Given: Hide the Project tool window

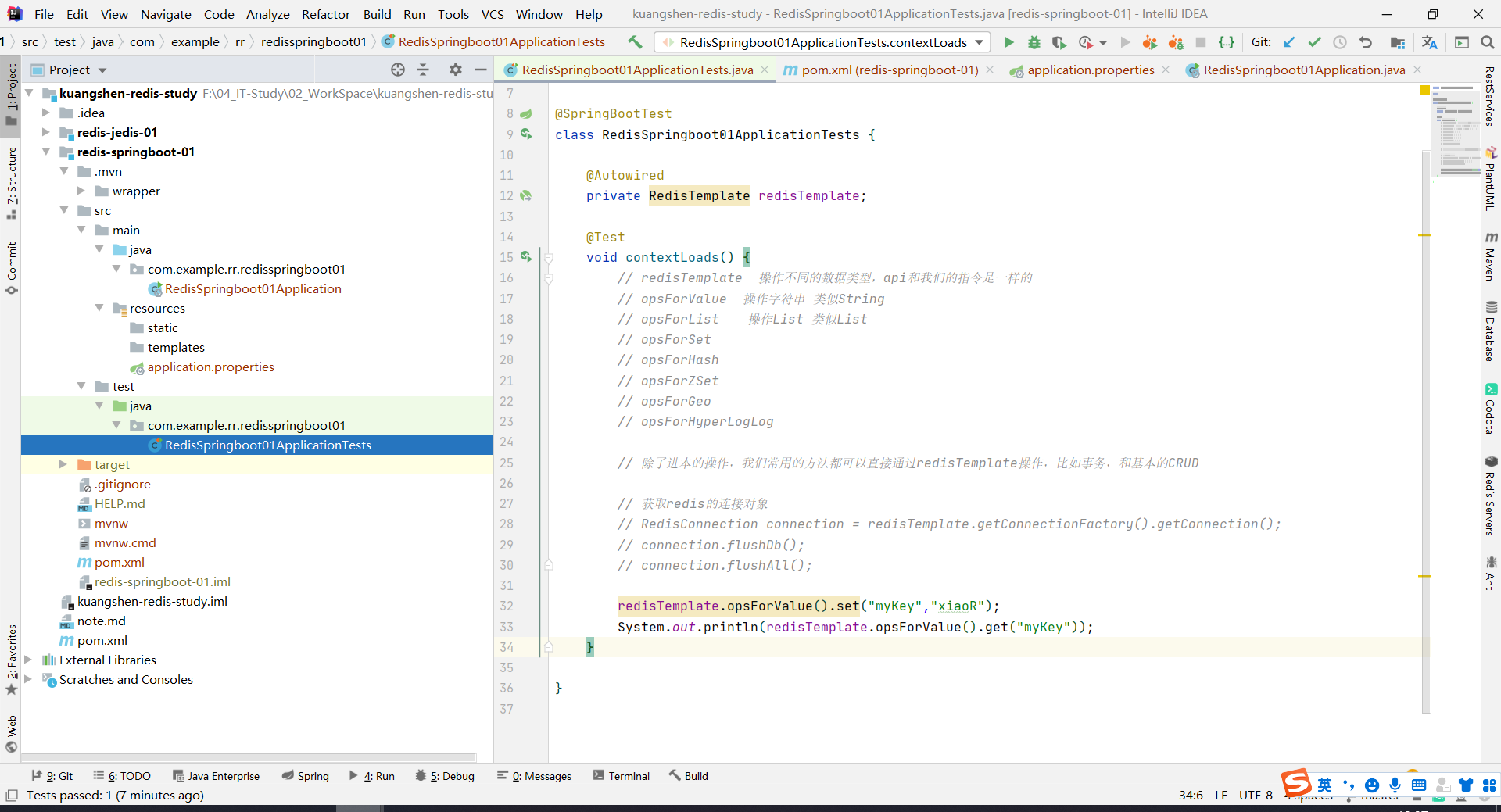Looking at the screenshot, I should coord(481,70).
